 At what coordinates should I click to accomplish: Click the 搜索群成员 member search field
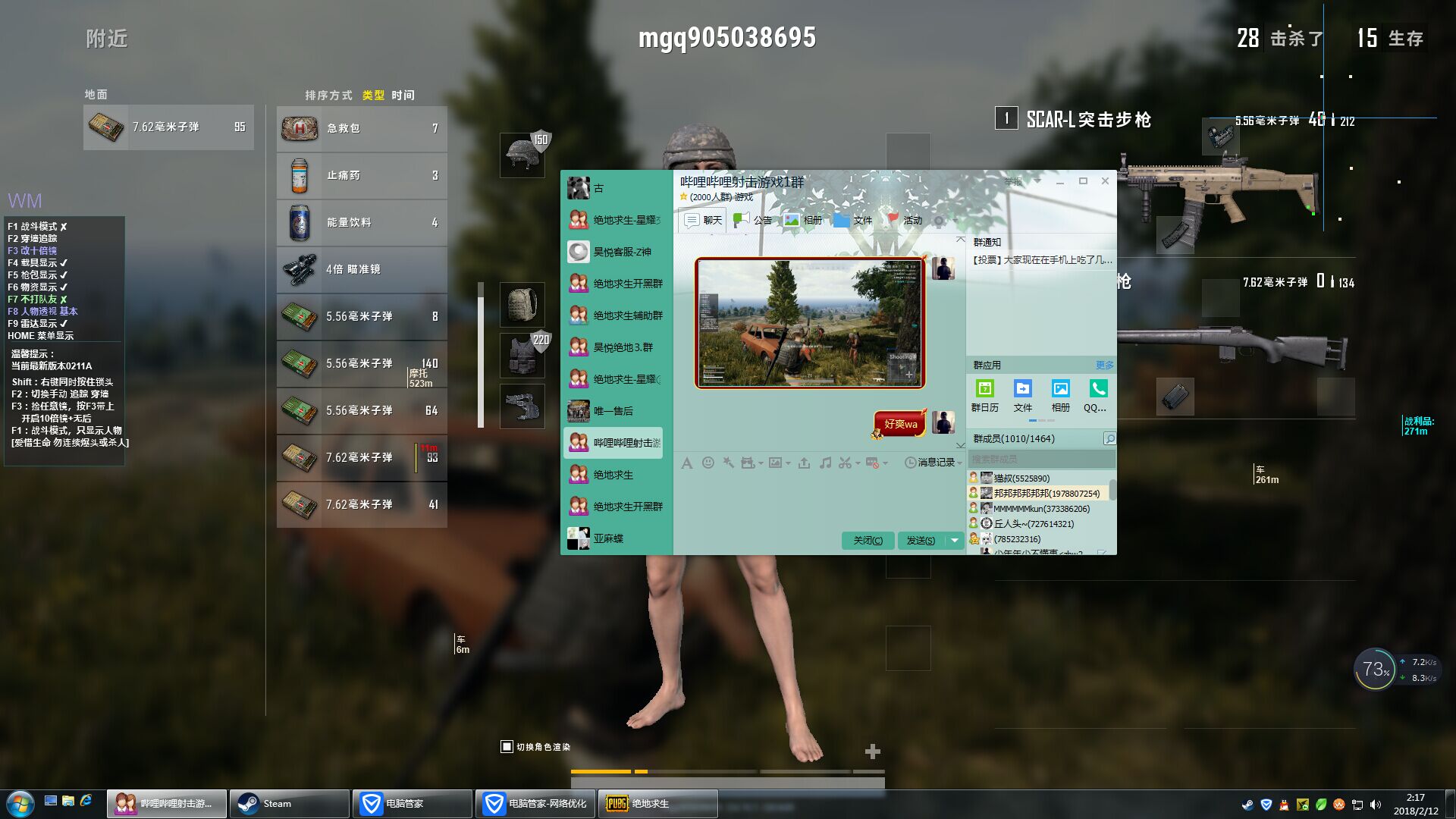pos(1040,459)
